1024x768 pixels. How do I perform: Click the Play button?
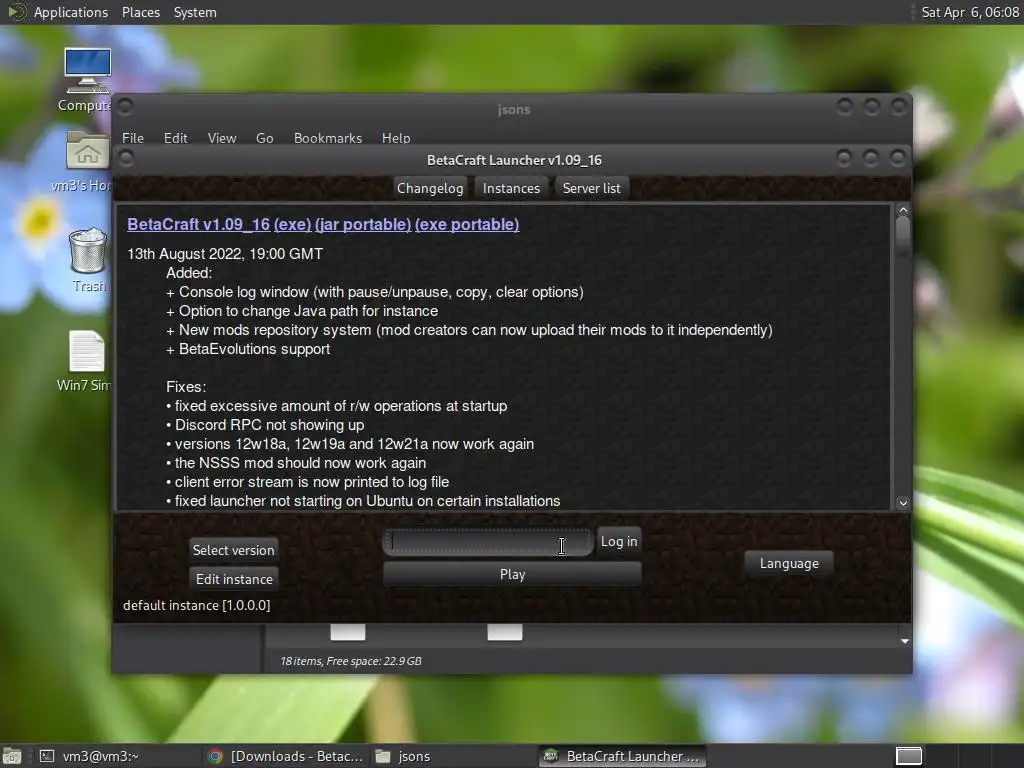[512, 574]
